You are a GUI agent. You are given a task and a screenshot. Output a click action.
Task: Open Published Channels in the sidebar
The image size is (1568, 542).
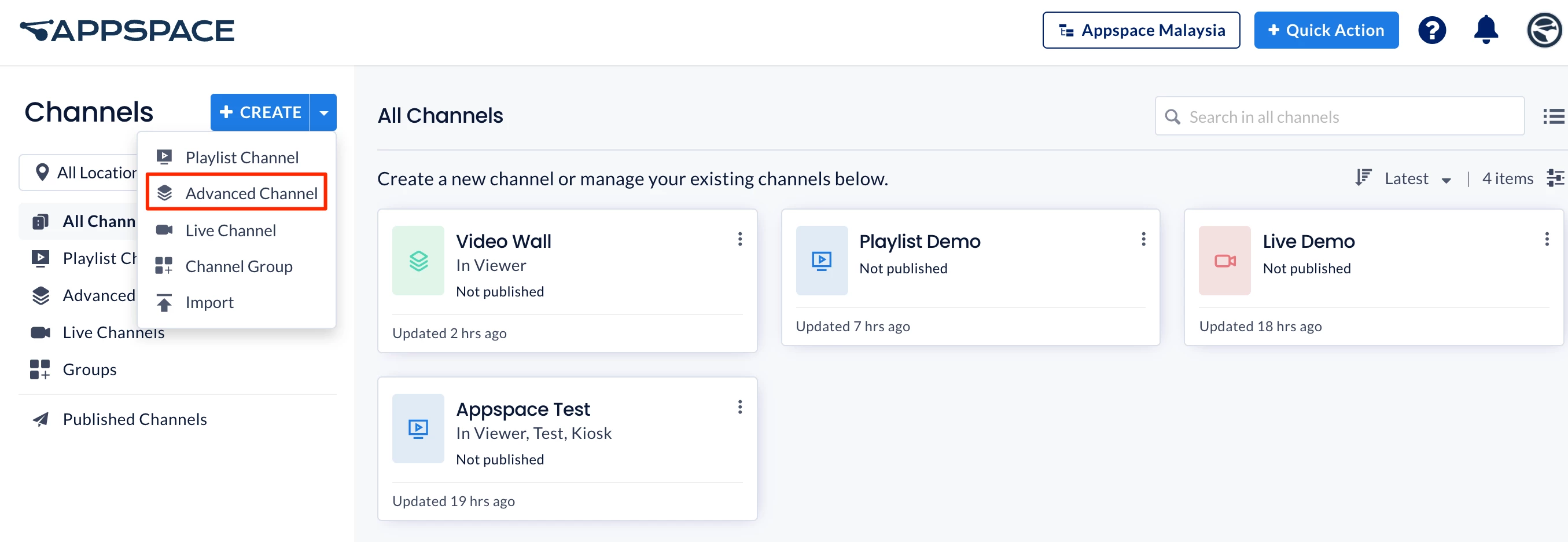[134, 420]
